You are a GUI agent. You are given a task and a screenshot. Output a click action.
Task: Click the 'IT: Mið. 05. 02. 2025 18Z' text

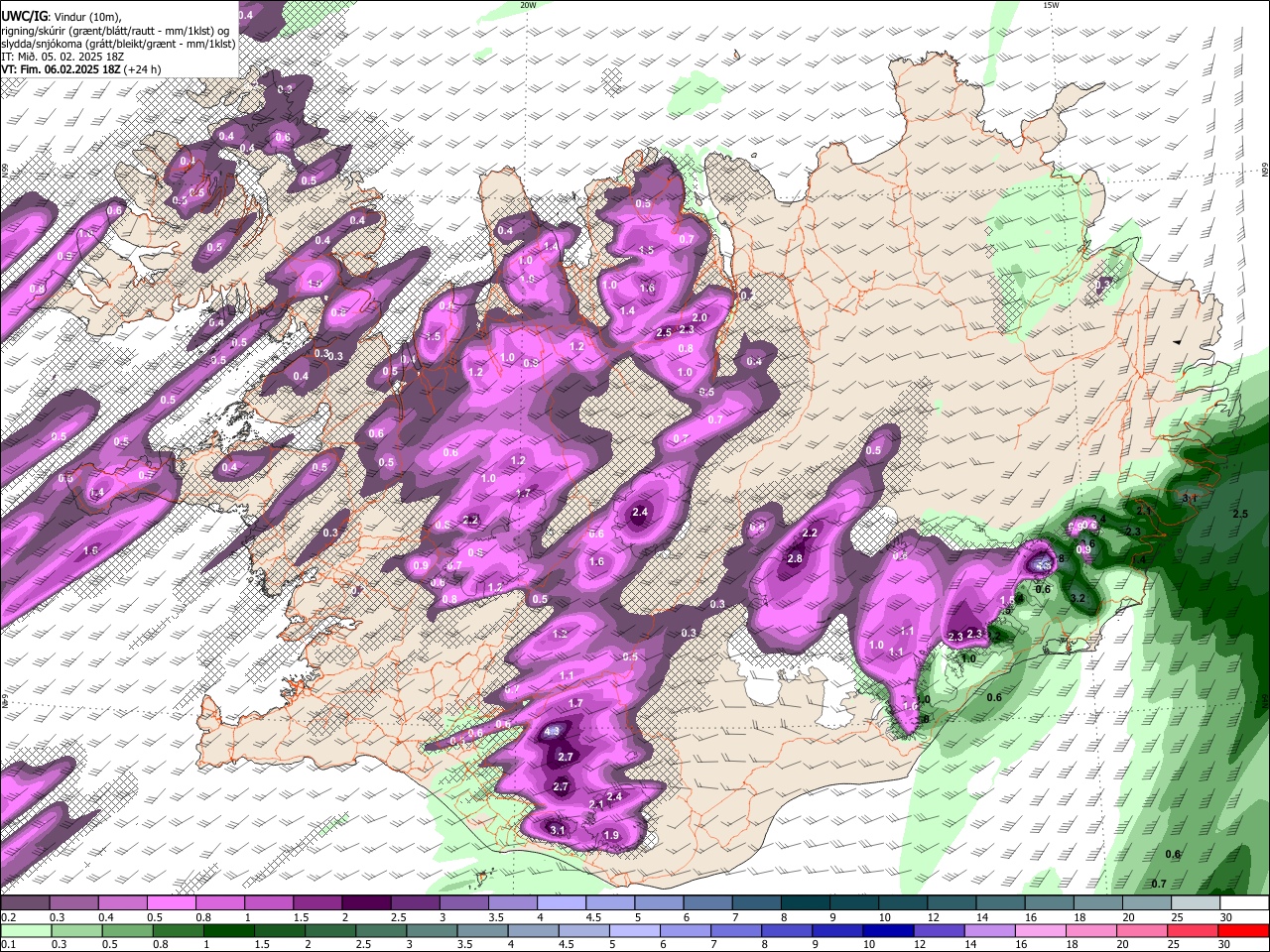(x=63, y=57)
